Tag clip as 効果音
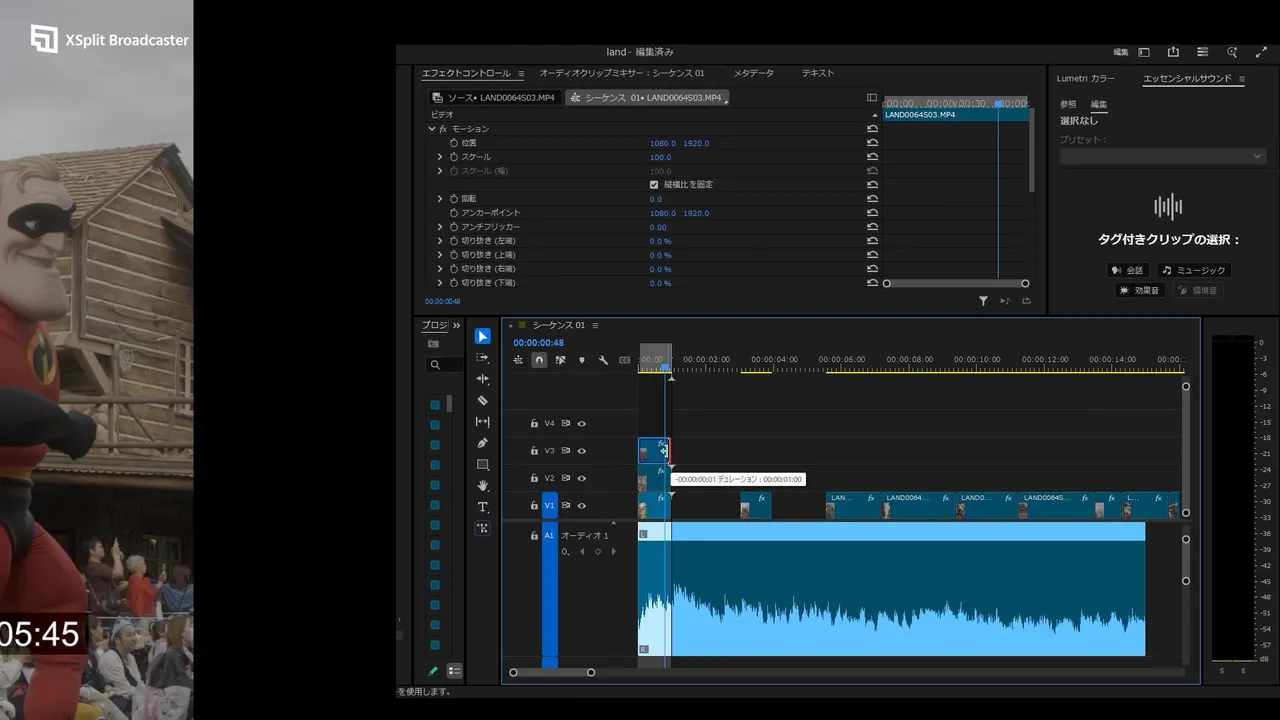The width and height of the screenshot is (1280, 720). click(x=1139, y=290)
